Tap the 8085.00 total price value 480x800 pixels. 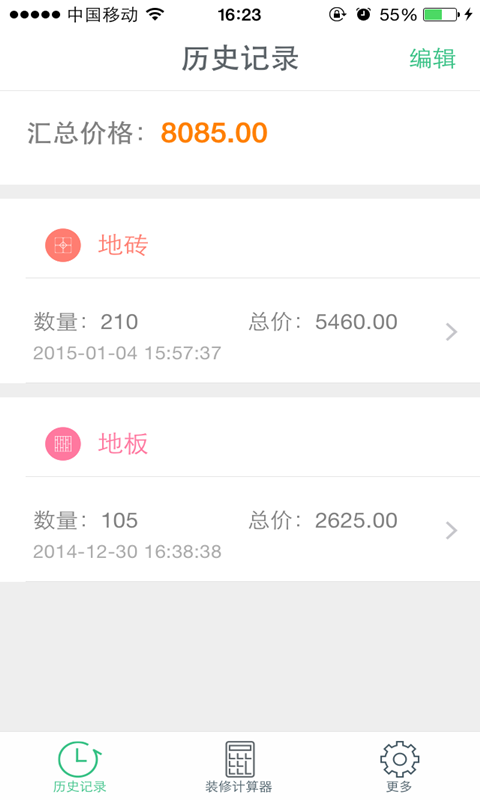pyautogui.click(x=214, y=133)
